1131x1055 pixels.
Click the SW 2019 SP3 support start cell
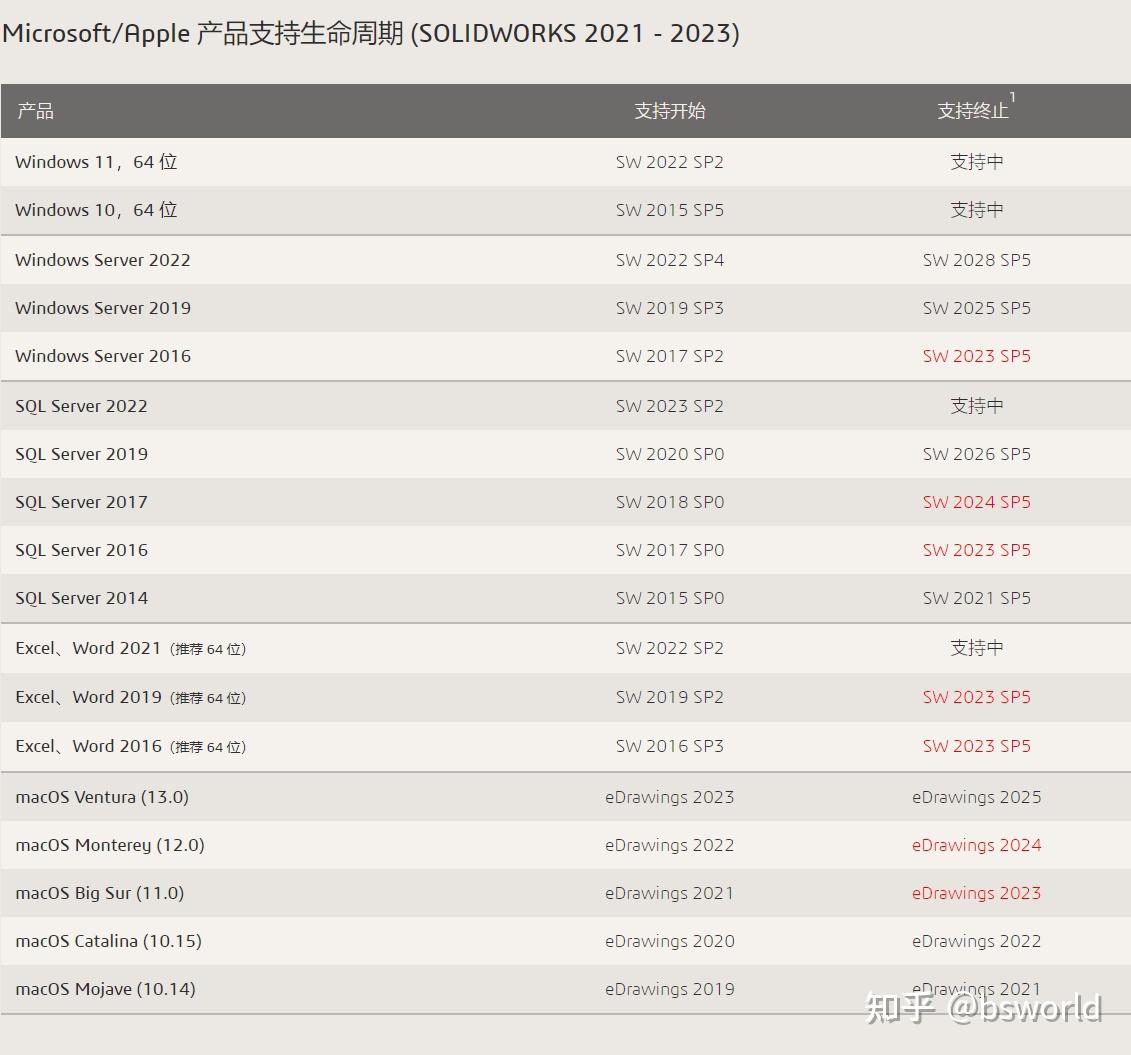click(x=669, y=308)
